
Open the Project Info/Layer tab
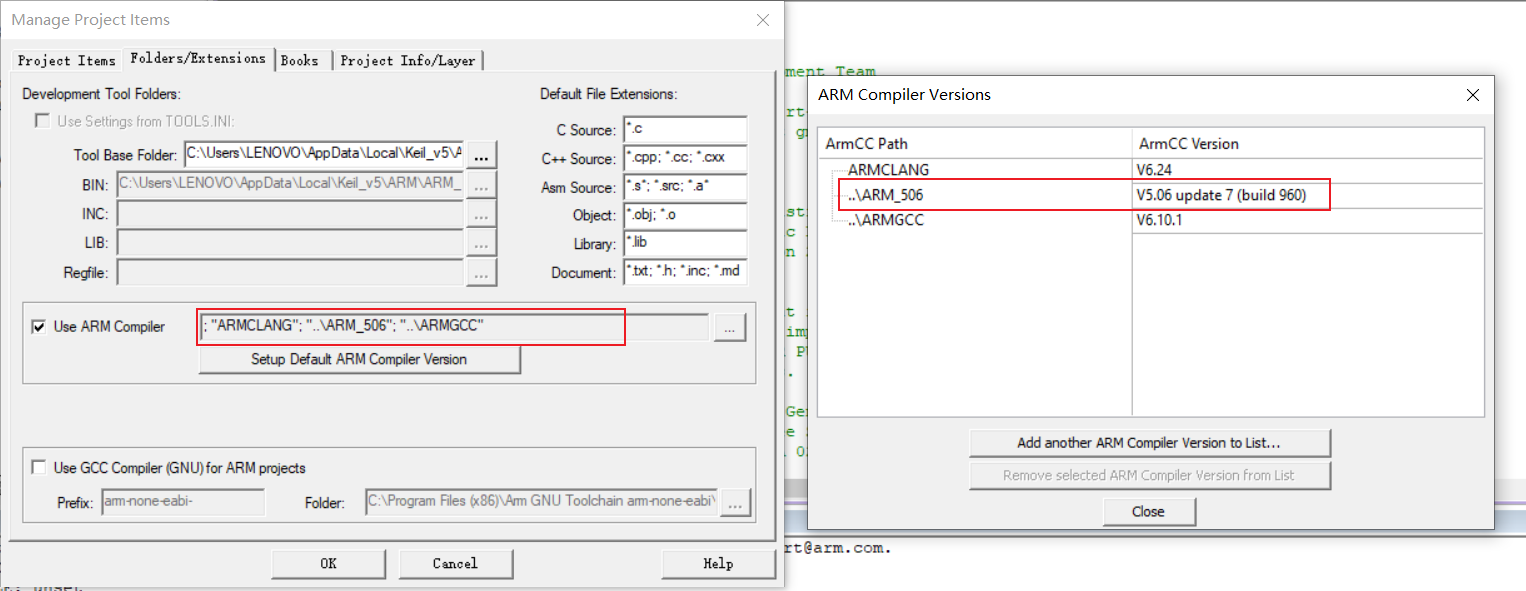pyautogui.click(x=408, y=60)
